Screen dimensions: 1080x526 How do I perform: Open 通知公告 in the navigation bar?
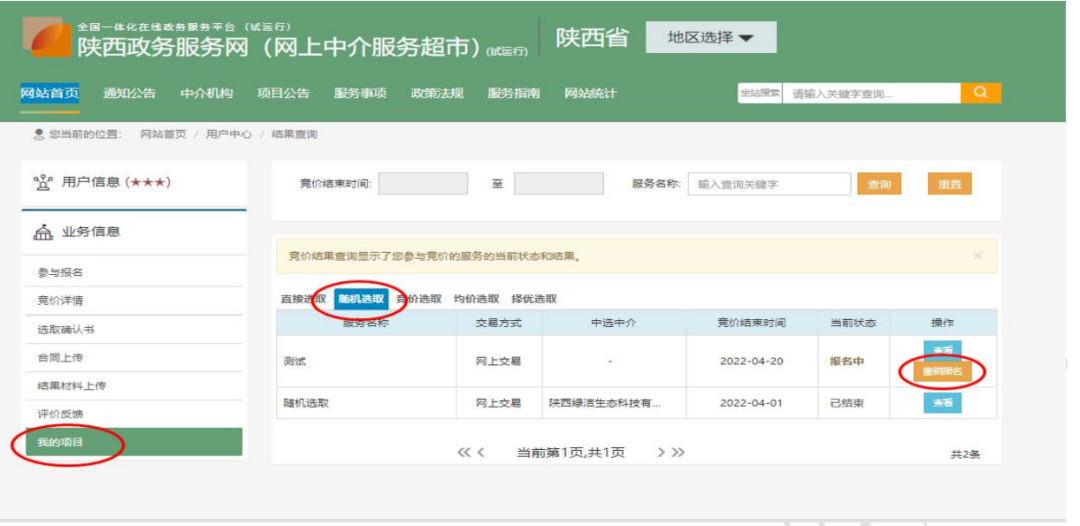(129, 94)
